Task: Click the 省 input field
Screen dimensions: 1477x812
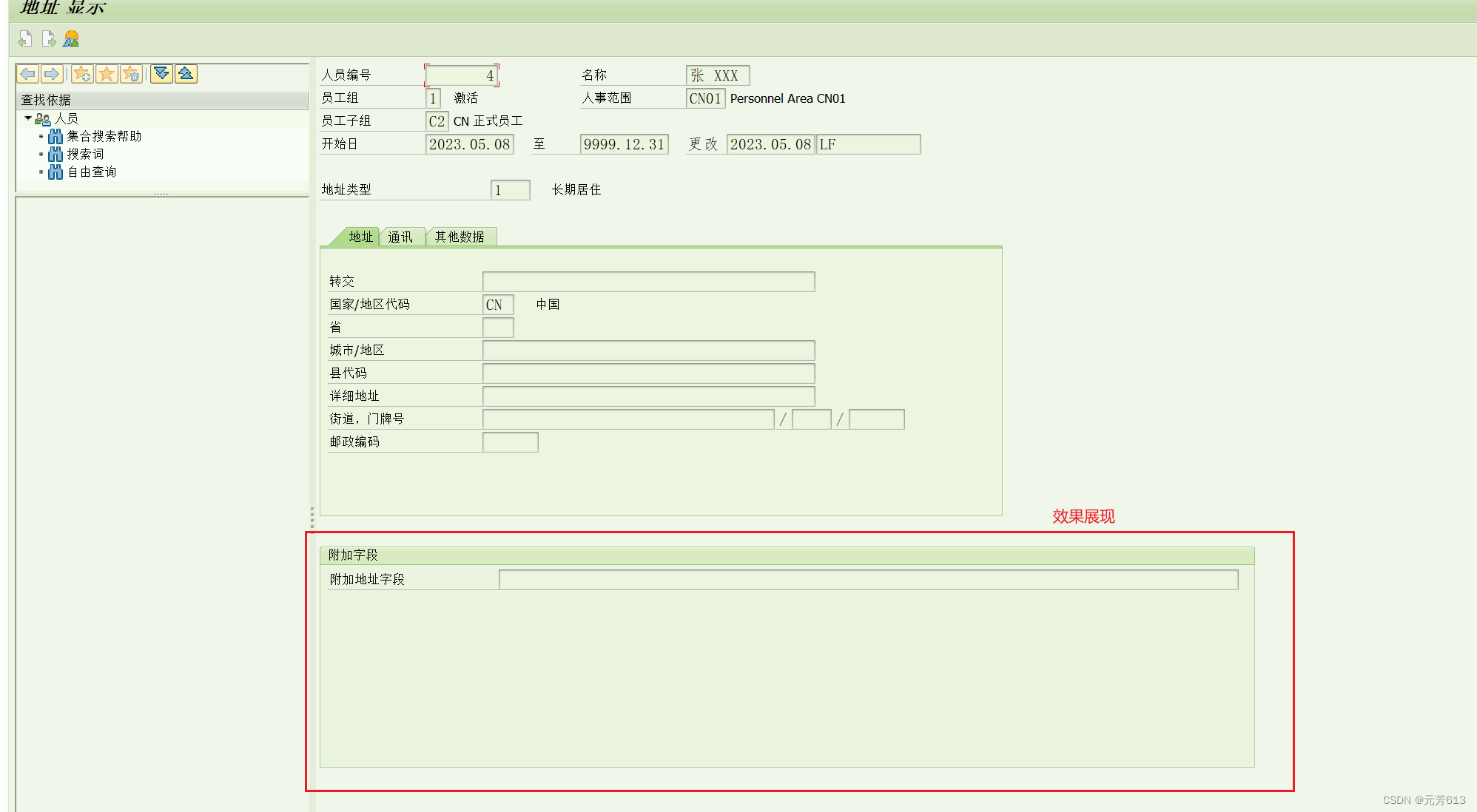Action: coord(498,328)
